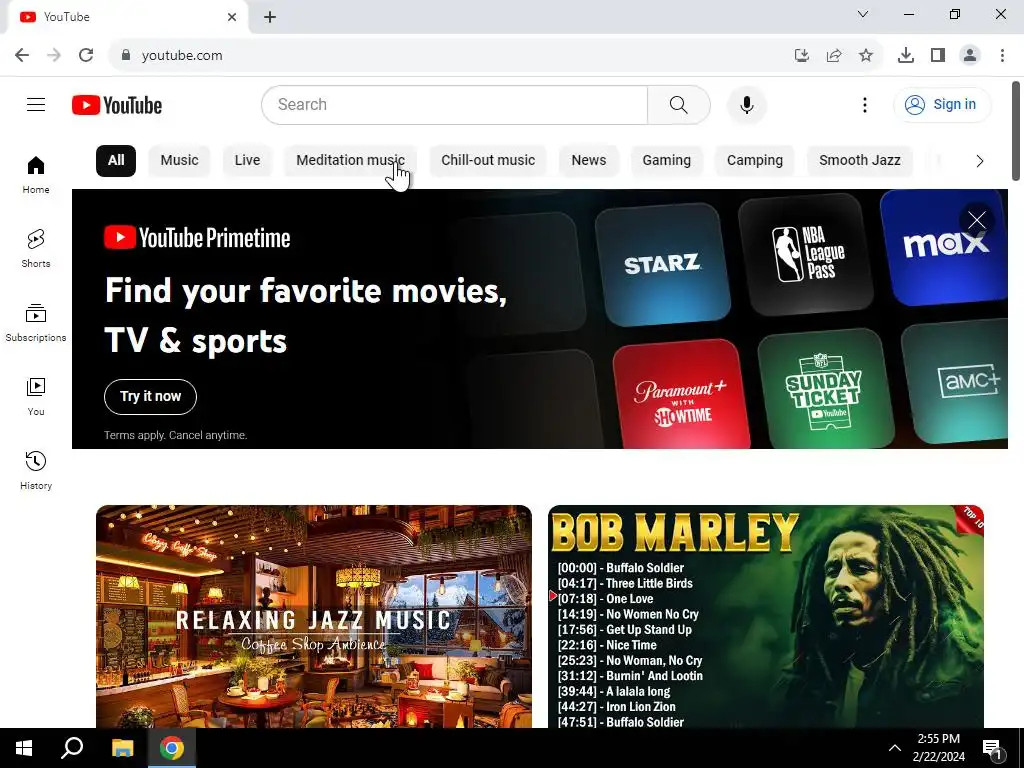Click the Sunday Ticket tile
The height and width of the screenshot is (768, 1024).
825,389
